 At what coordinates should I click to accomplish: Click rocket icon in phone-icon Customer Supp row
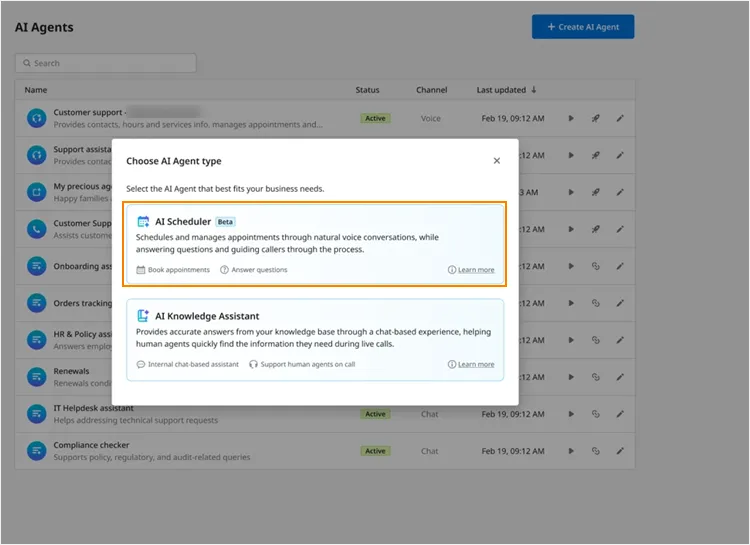click(x=596, y=229)
